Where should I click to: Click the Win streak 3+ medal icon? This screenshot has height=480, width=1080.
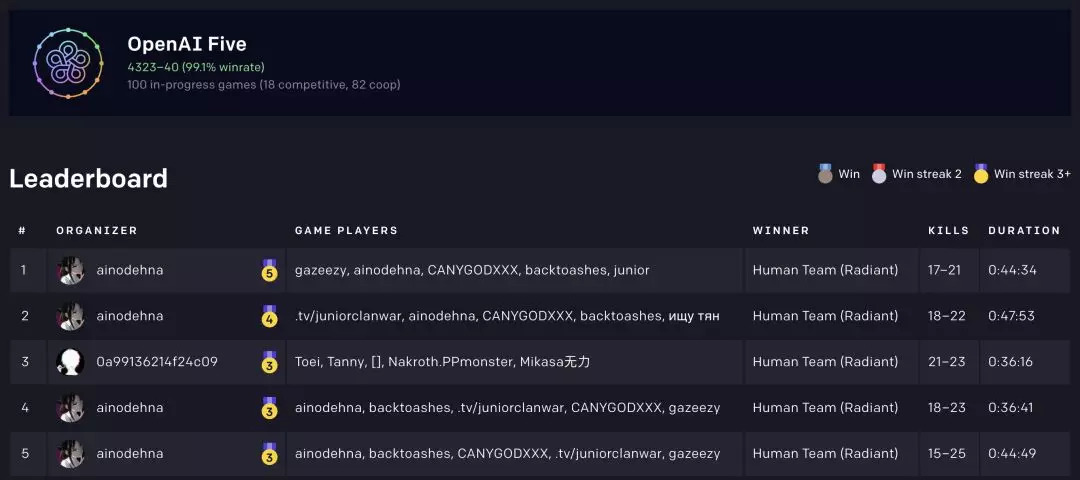click(x=981, y=174)
